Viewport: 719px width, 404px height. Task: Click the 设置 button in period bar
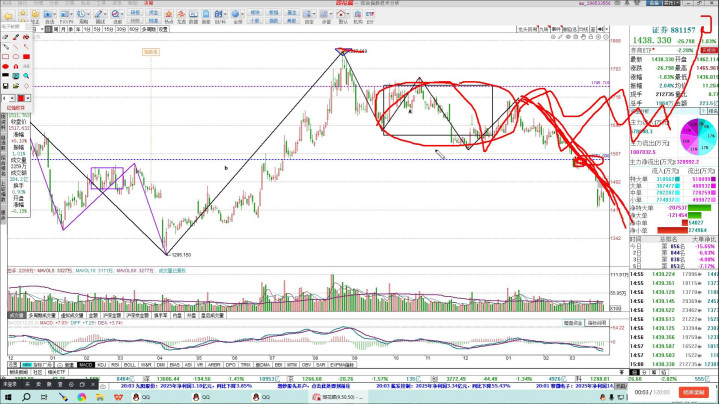pyautogui.click(x=163, y=29)
